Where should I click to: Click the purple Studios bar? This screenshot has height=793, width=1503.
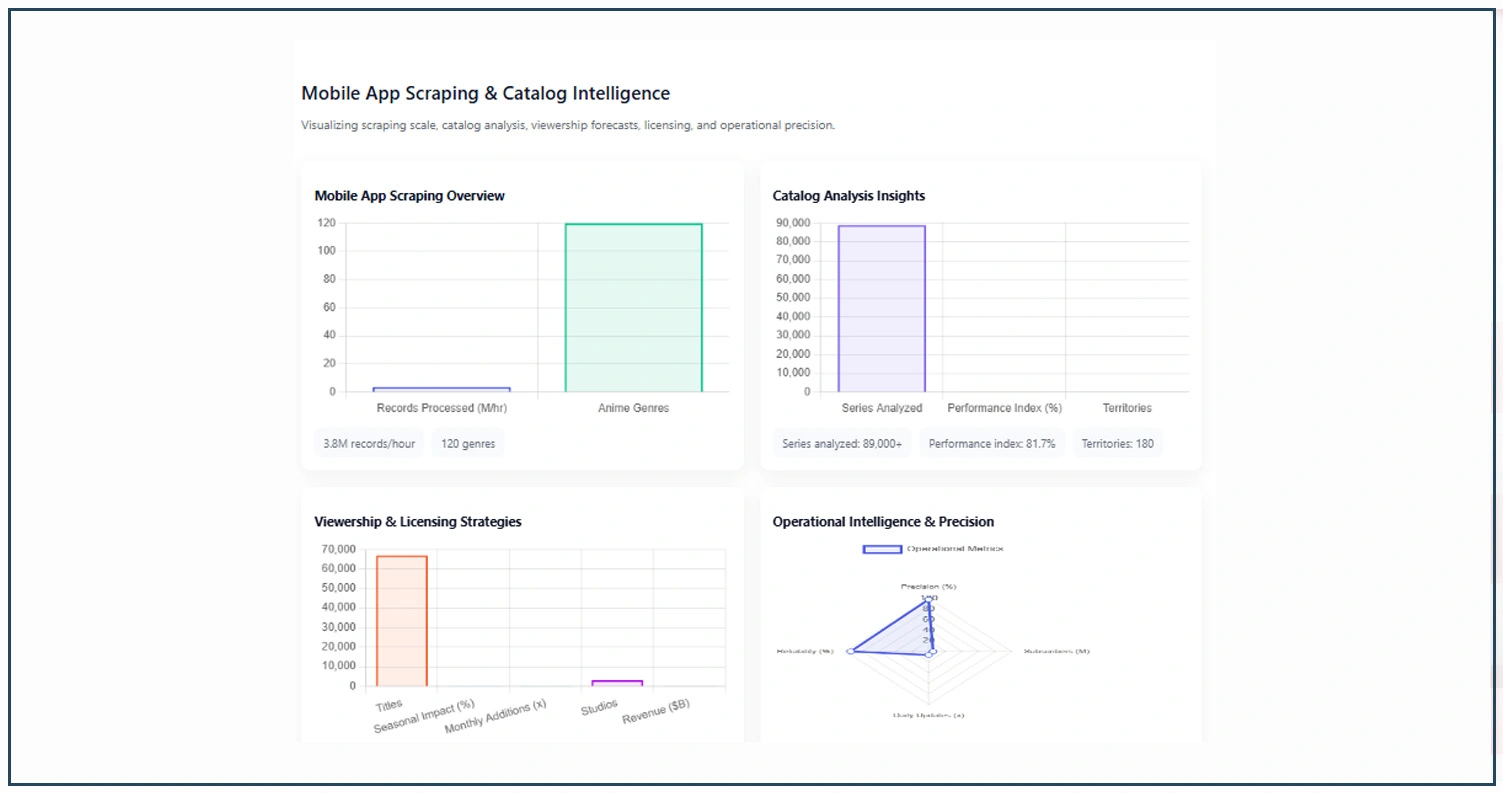pos(616,682)
